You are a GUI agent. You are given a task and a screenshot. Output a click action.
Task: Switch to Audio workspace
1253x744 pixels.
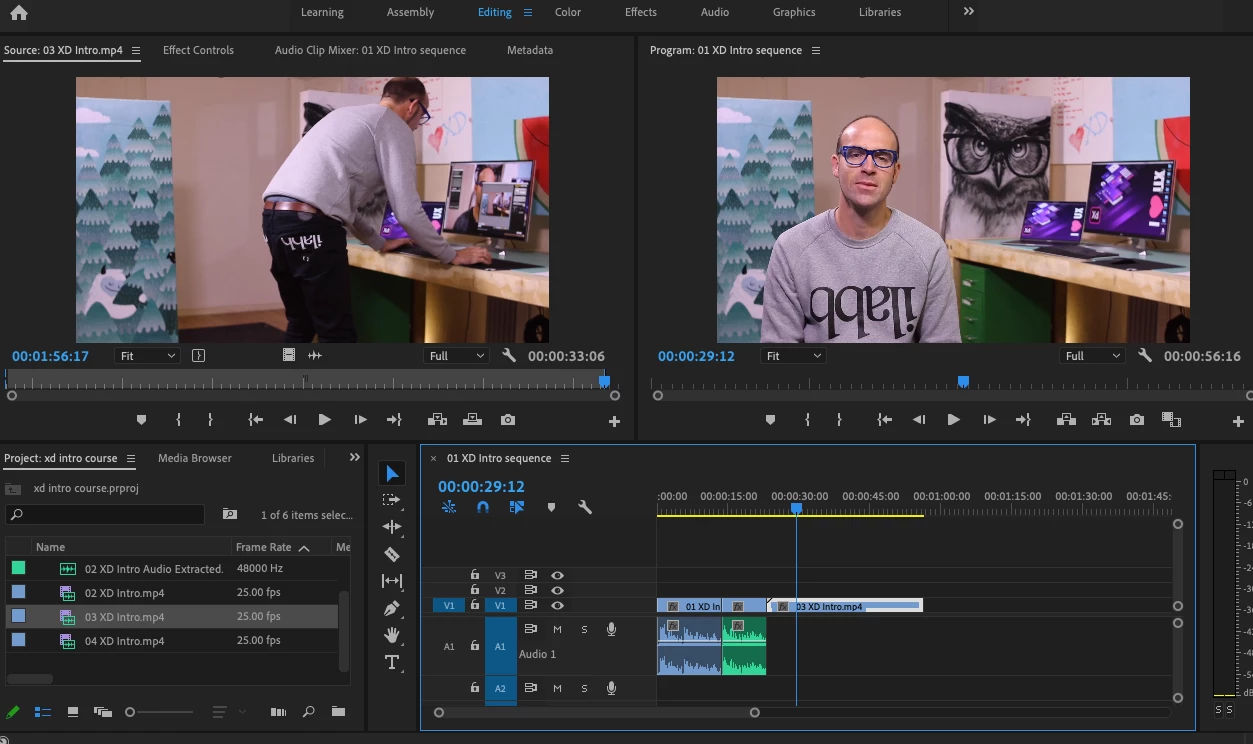pyautogui.click(x=715, y=12)
